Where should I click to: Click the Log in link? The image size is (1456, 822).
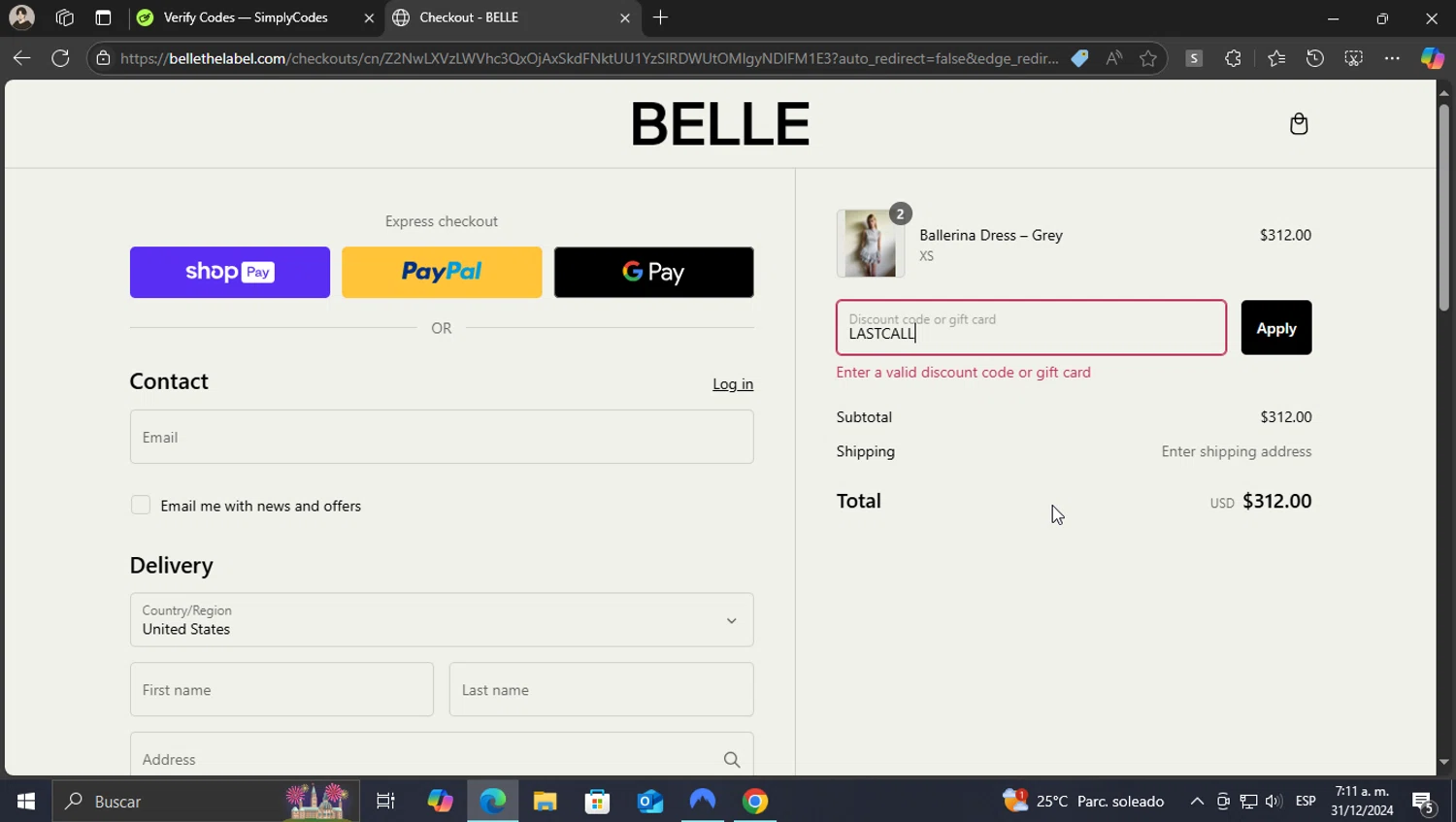(x=733, y=384)
